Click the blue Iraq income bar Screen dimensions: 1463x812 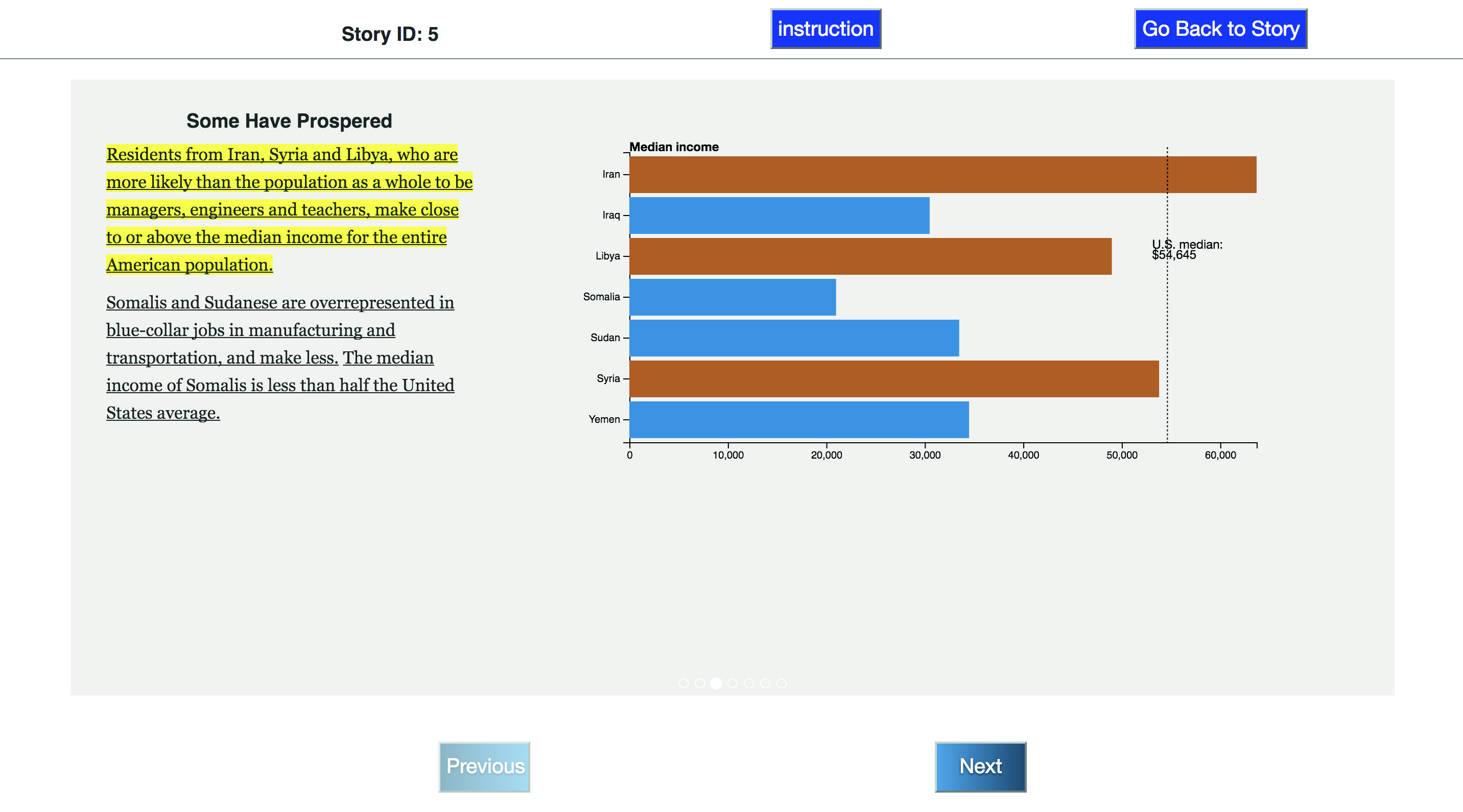point(779,215)
